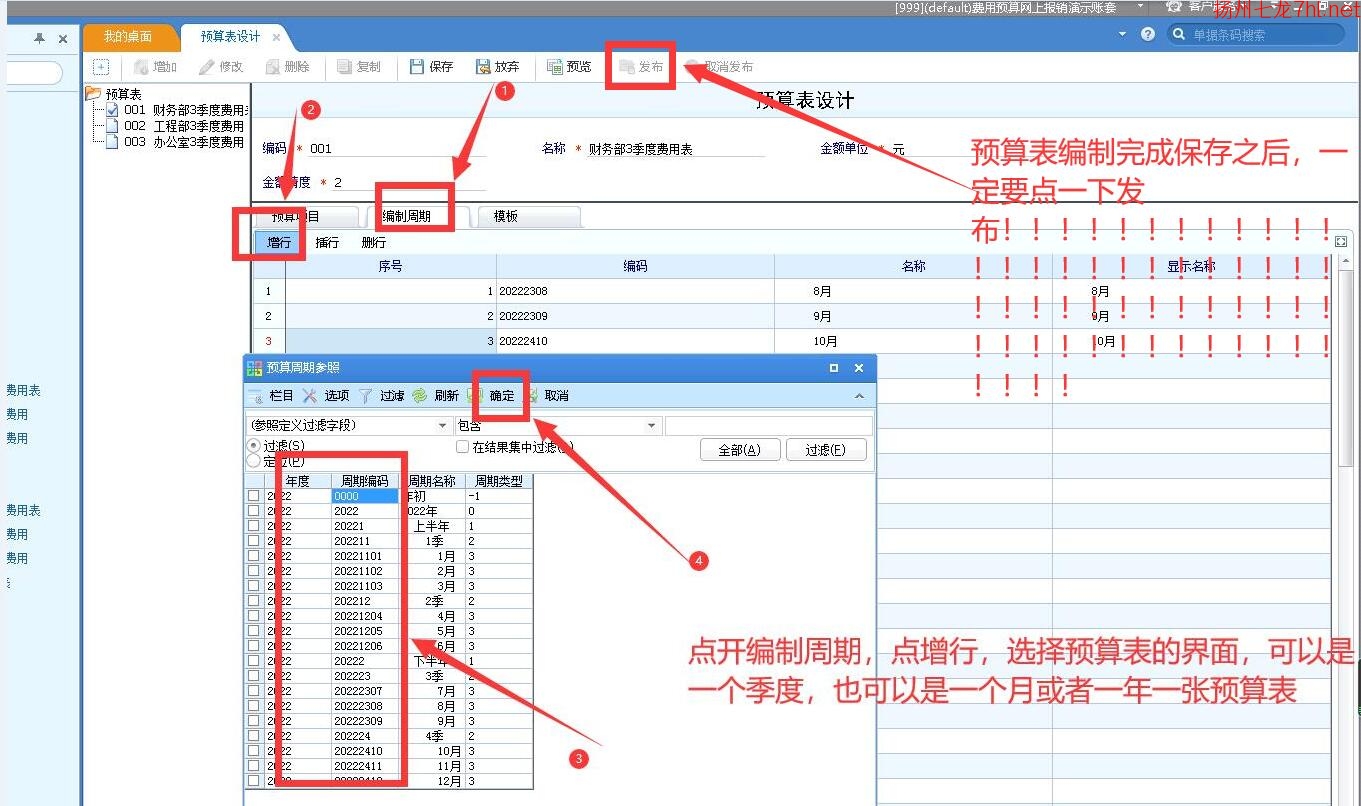The width and height of the screenshot is (1361, 806).
Task: Click the 栏目 columns icon in dialog
Action: 255,396
